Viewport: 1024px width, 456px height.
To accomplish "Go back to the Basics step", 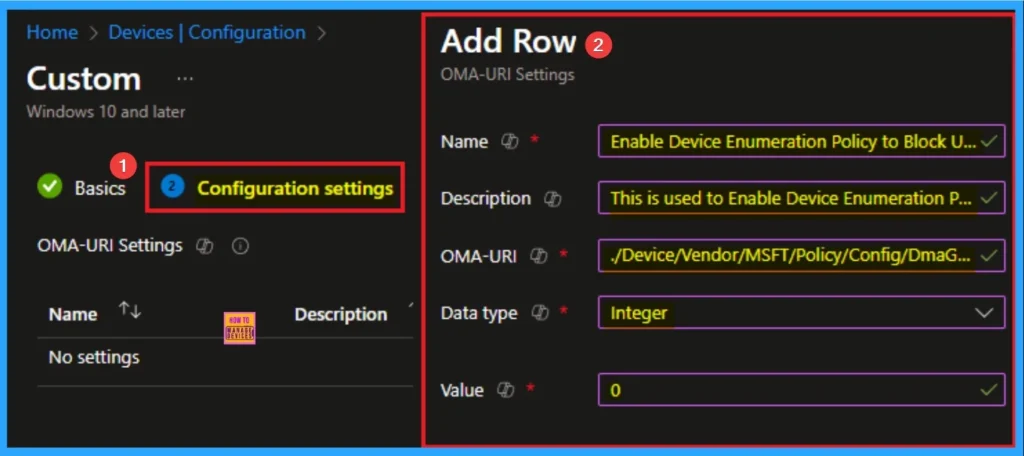I will [99, 187].
